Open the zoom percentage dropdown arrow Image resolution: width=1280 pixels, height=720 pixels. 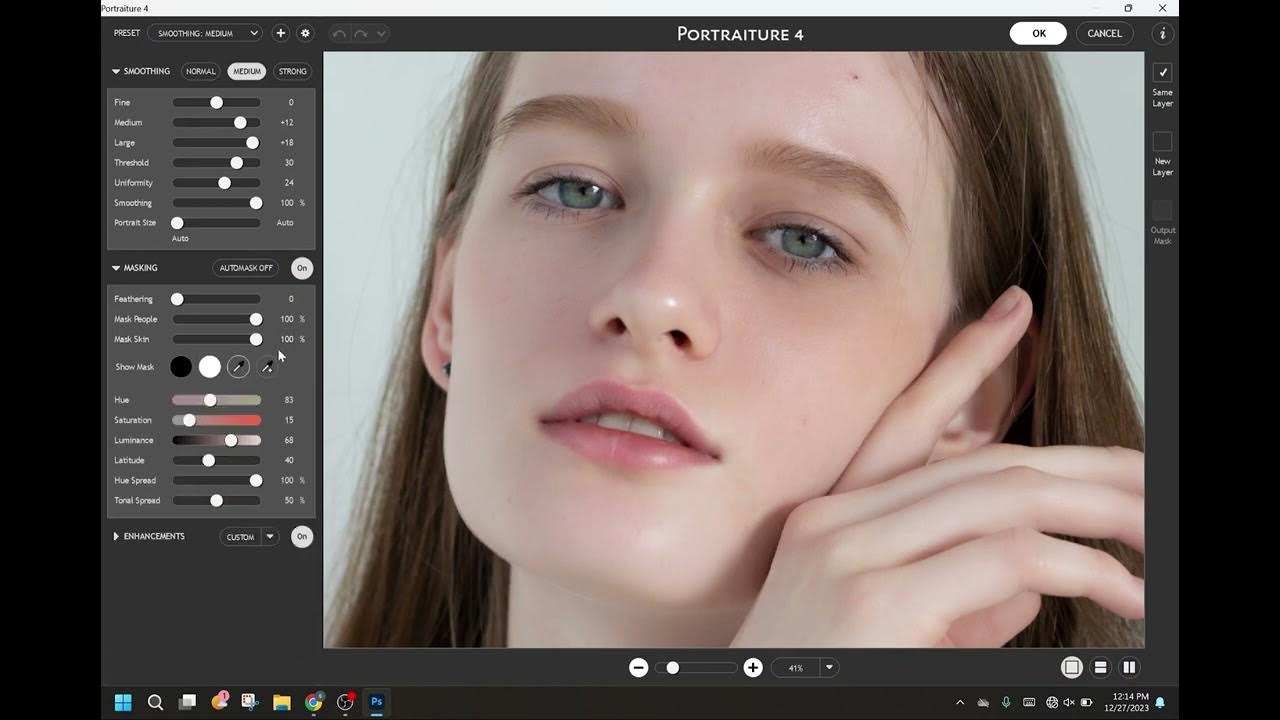[x=829, y=668]
